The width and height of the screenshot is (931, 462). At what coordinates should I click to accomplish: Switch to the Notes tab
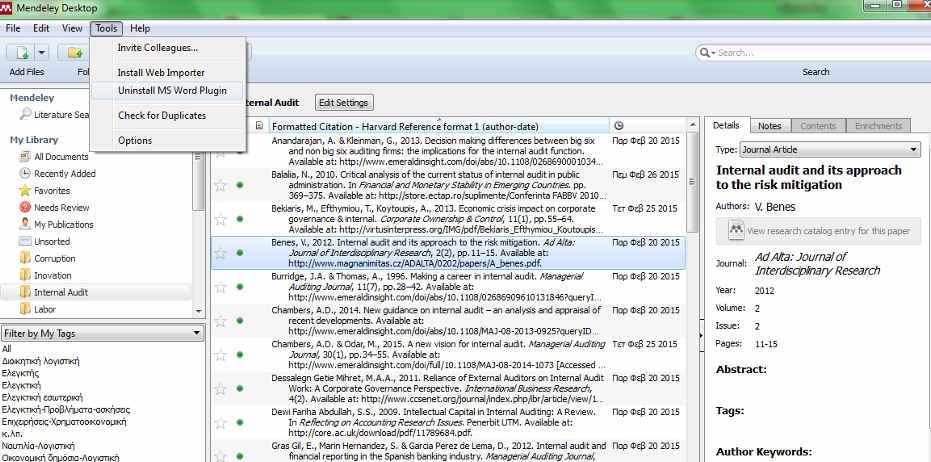(x=770, y=126)
